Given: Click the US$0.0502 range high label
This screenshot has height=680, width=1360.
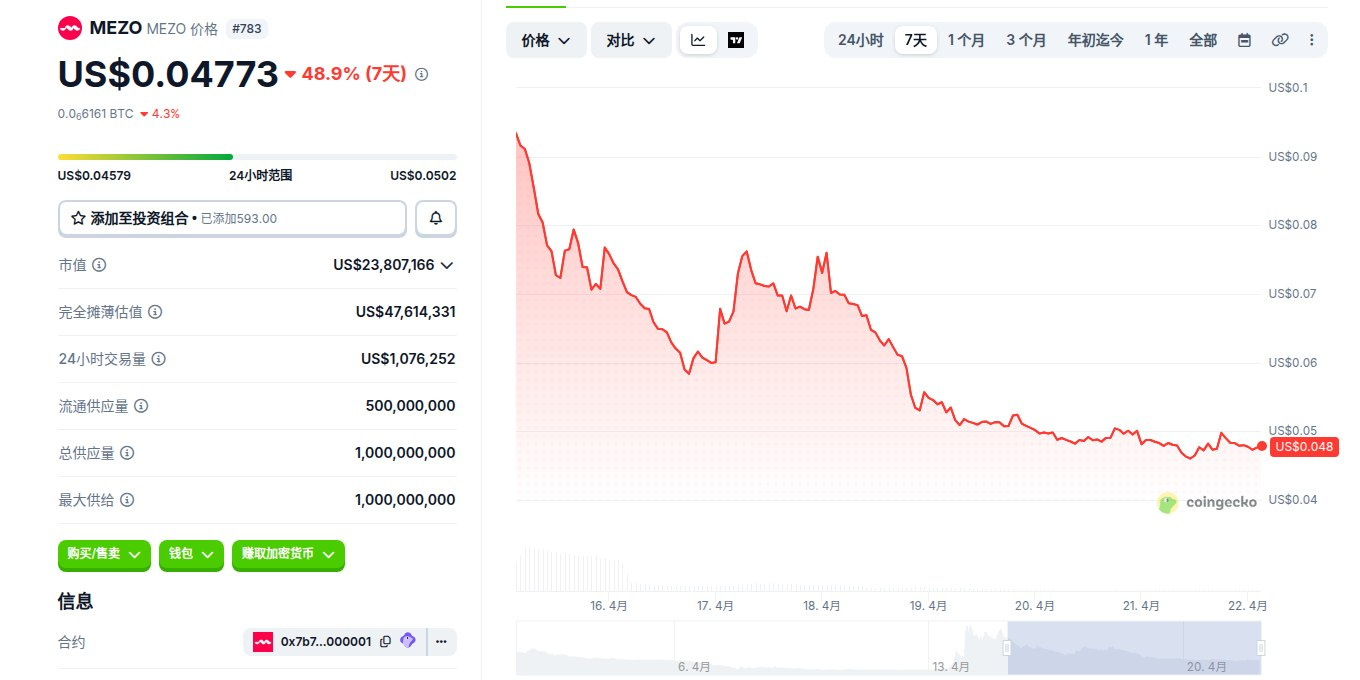Looking at the screenshot, I should (423, 175).
